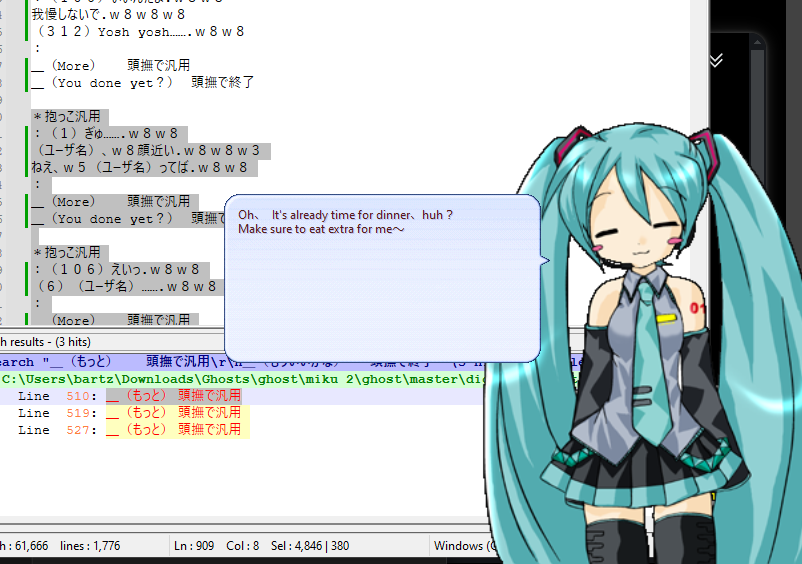Click the line ': (1) ぎゅ…….w8w8'
Viewport: 802px width, 564px height.
105,134
